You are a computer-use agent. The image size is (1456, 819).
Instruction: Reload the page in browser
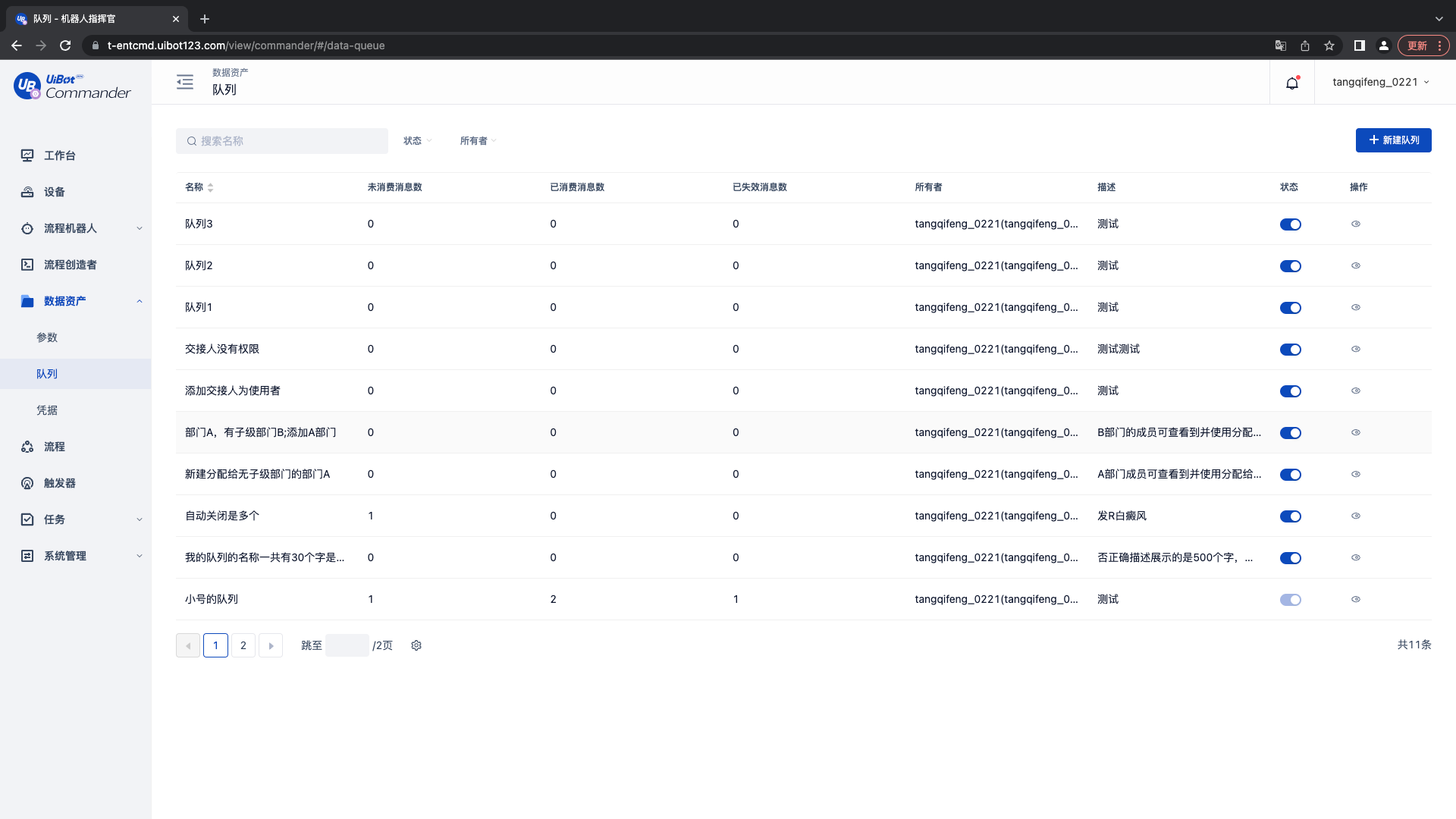pos(65,45)
